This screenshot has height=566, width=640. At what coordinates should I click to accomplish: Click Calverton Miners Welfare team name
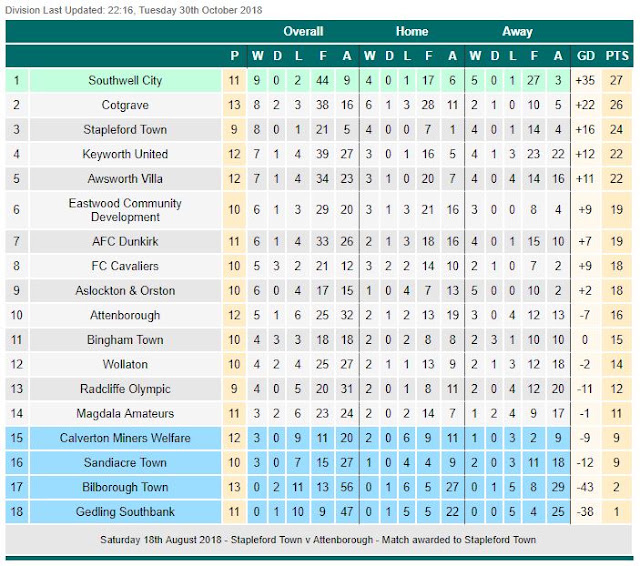click(x=125, y=438)
